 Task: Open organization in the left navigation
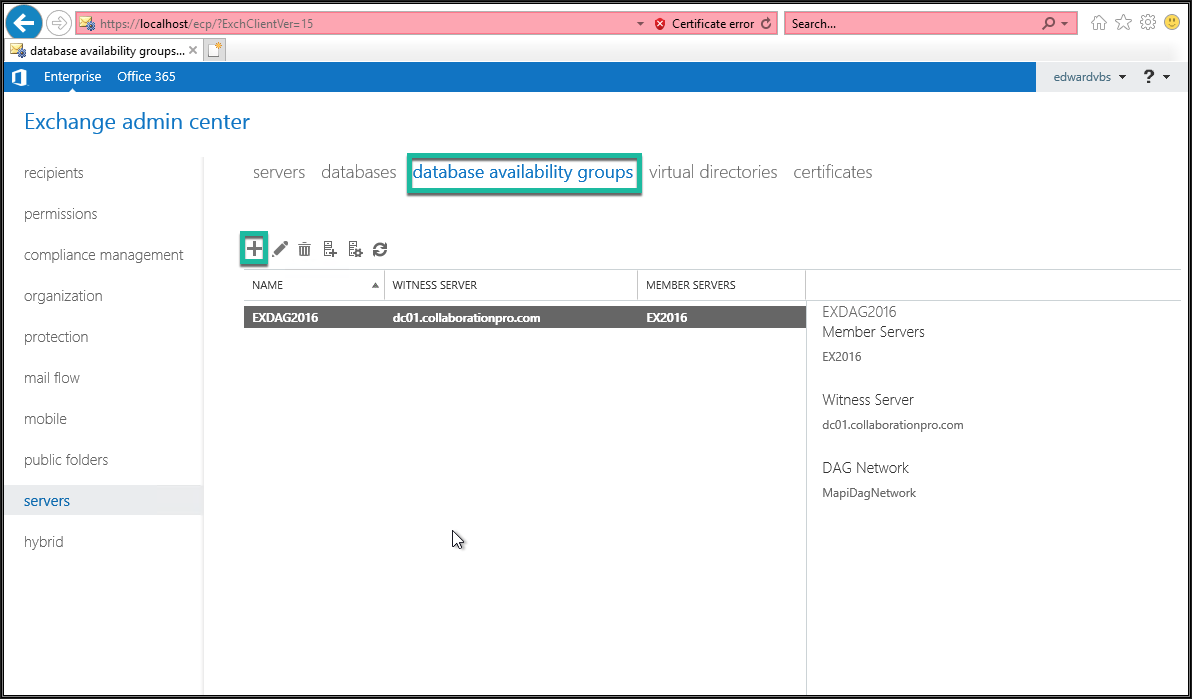(63, 296)
